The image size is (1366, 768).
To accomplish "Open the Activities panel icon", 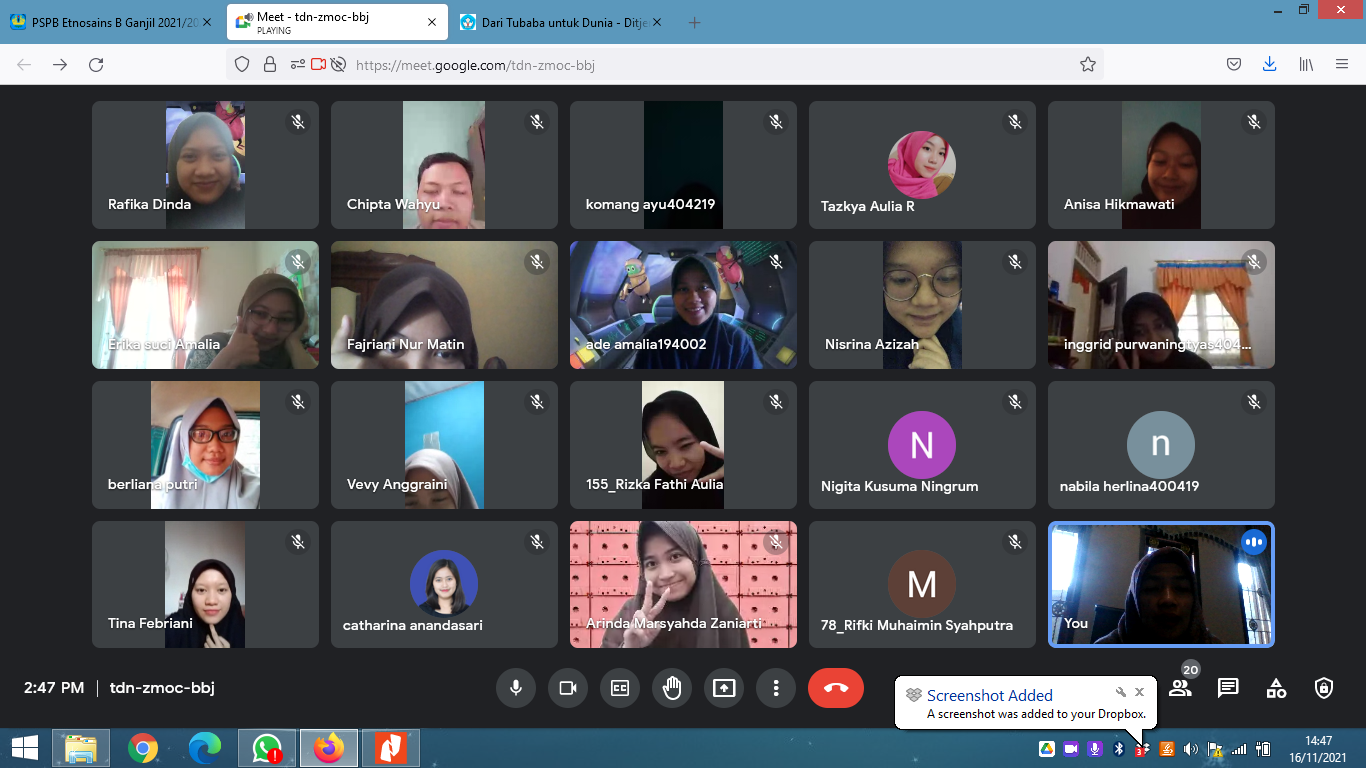I will point(1276,688).
